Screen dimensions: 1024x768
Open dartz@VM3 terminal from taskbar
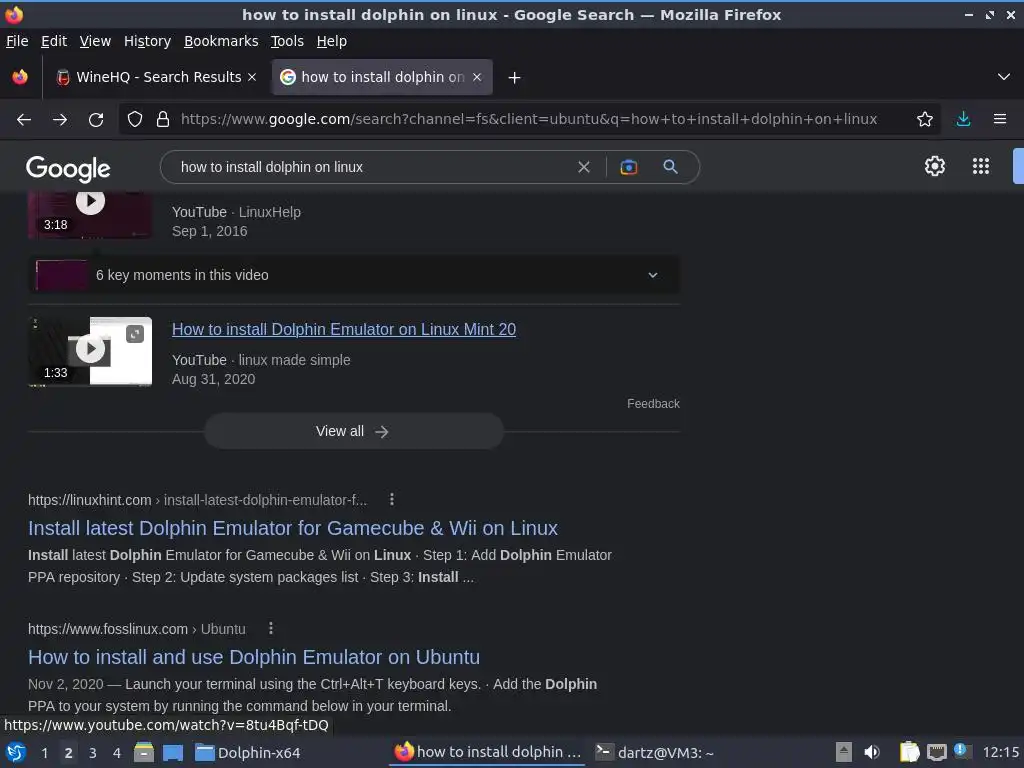(x=655, y=753)
